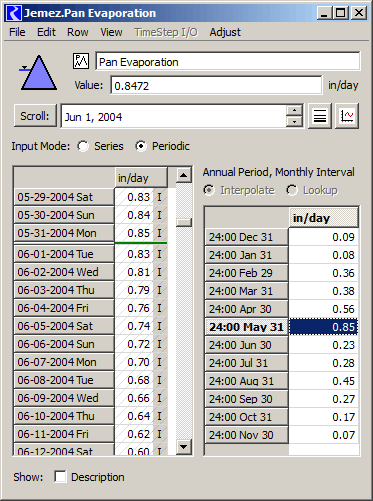This screenshot has height=501, width=373.
Task: Select the 0.45 cell for Aug 31
Action: [x=323, y=381]
